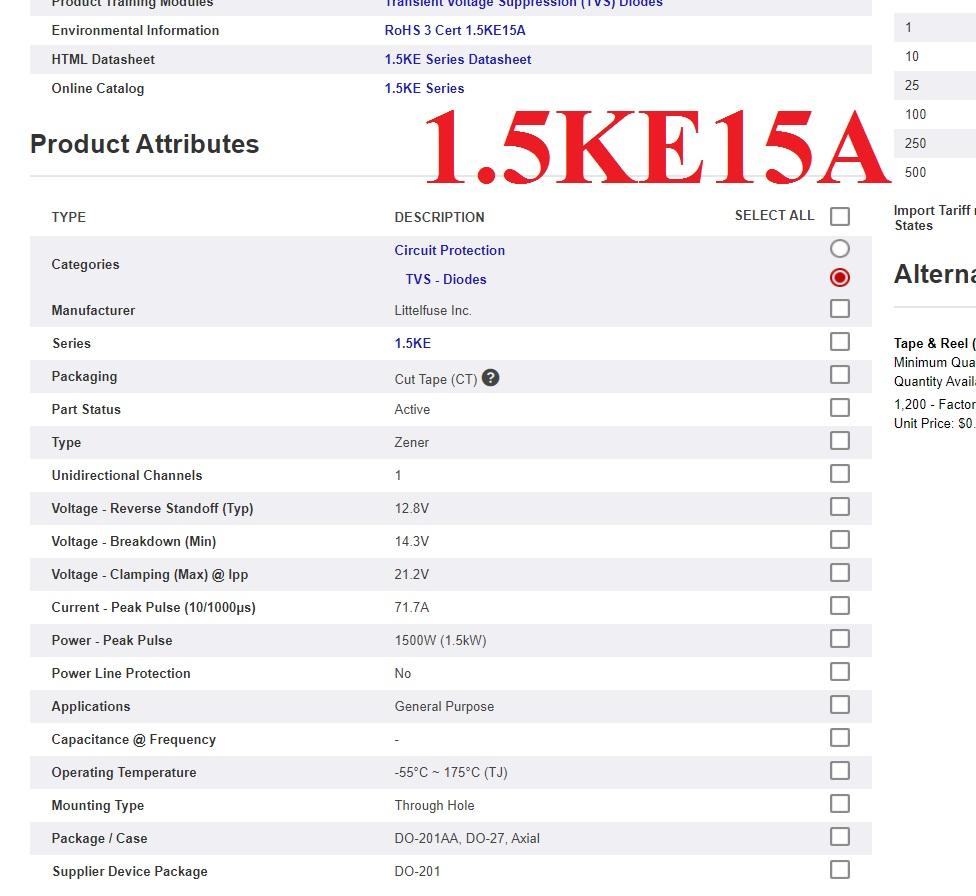The image size is (976, 896).
Task: Click the -55°C ~ 175°C (TJ) value
Action: click(451, 772)
